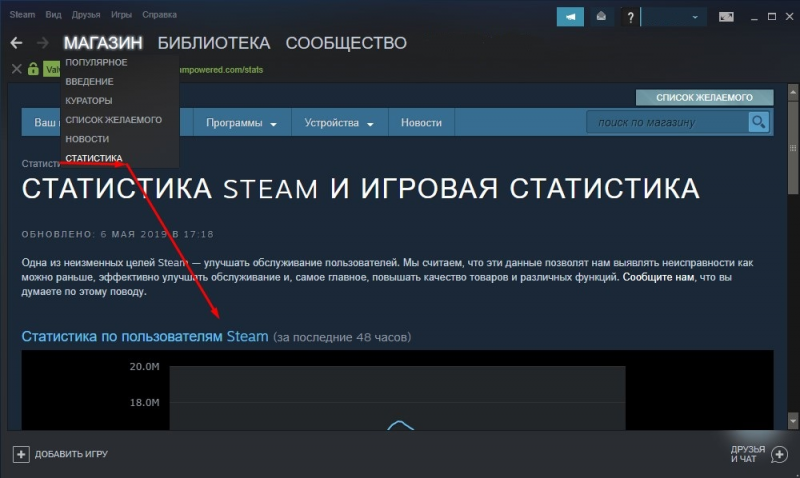Open the Друзья menu
This screenshot has height=478, width=800.
[x=86, y=15]
